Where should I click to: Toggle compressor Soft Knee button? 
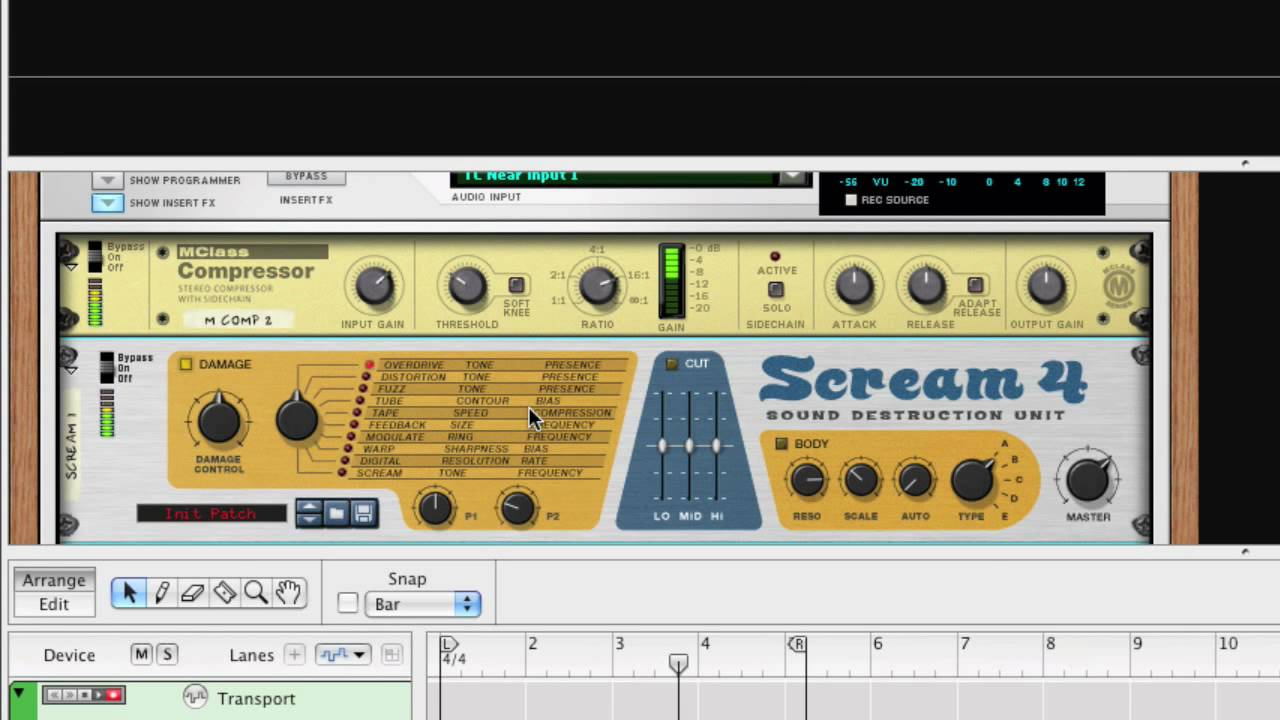516,285
